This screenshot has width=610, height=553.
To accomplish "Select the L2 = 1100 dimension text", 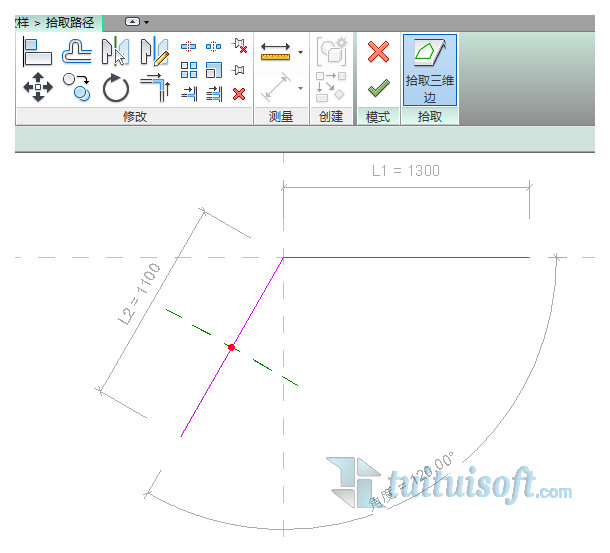I will [139, 294].
